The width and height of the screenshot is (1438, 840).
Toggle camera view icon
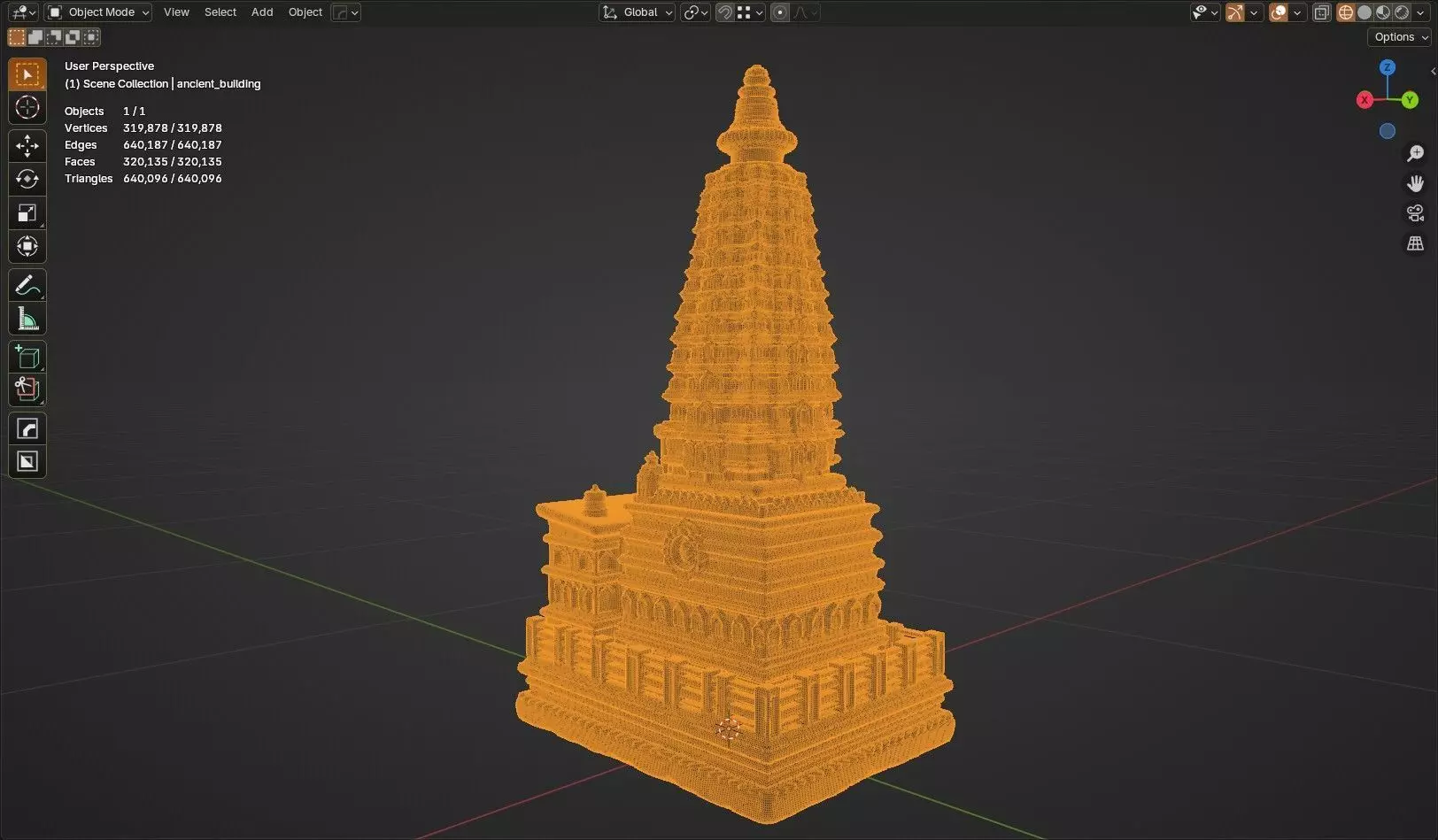pyautogui.click(x=1415, y=213)
